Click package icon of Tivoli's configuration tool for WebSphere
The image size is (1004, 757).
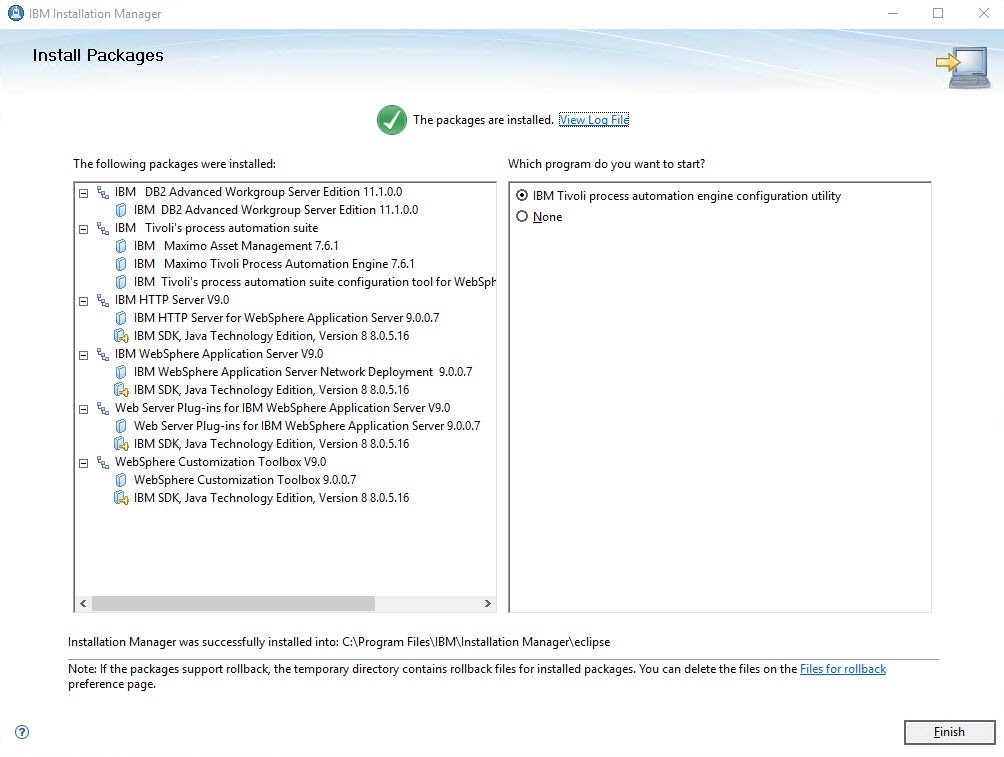tap(121, 282)
